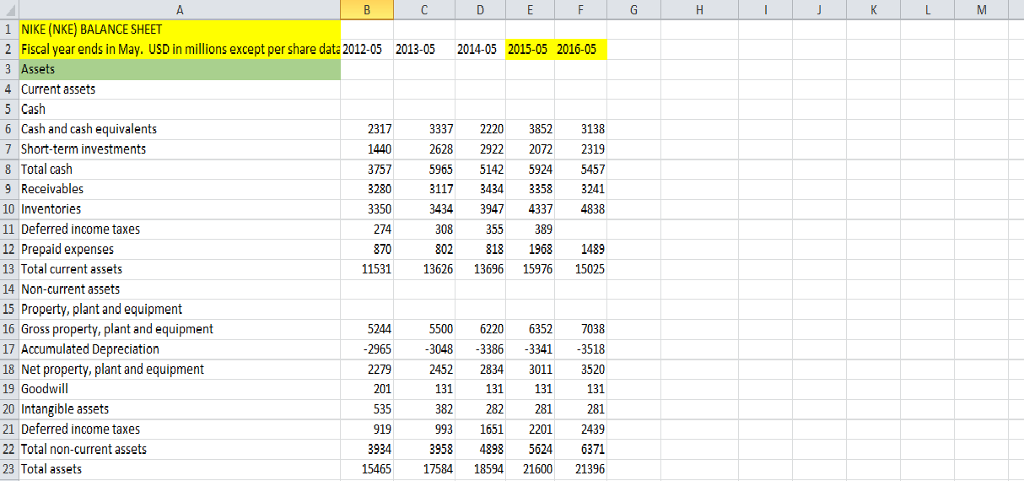Select the Goodwill label cell
The width and height of the screenshot is (1024, 481).
click(180, 390)
